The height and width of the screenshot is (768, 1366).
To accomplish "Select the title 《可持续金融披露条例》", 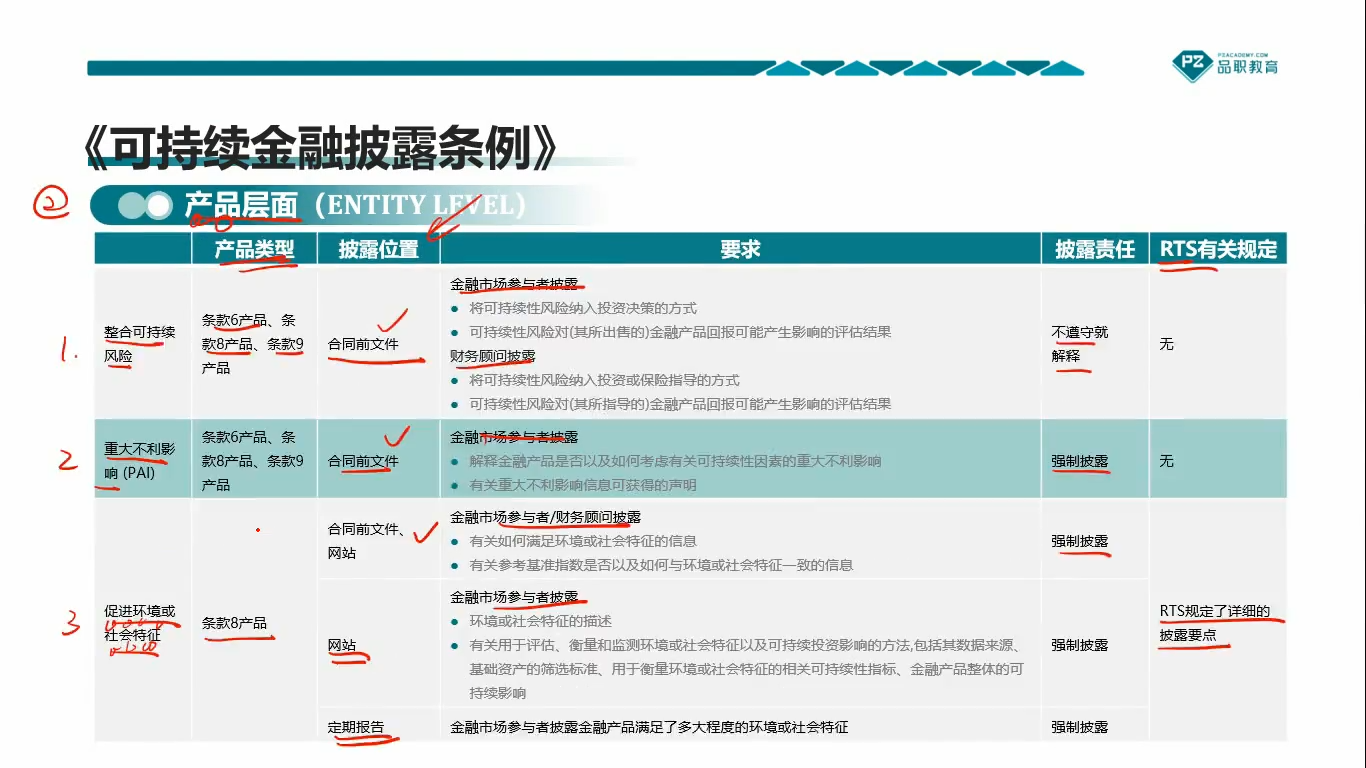I will tap(322, 148).
